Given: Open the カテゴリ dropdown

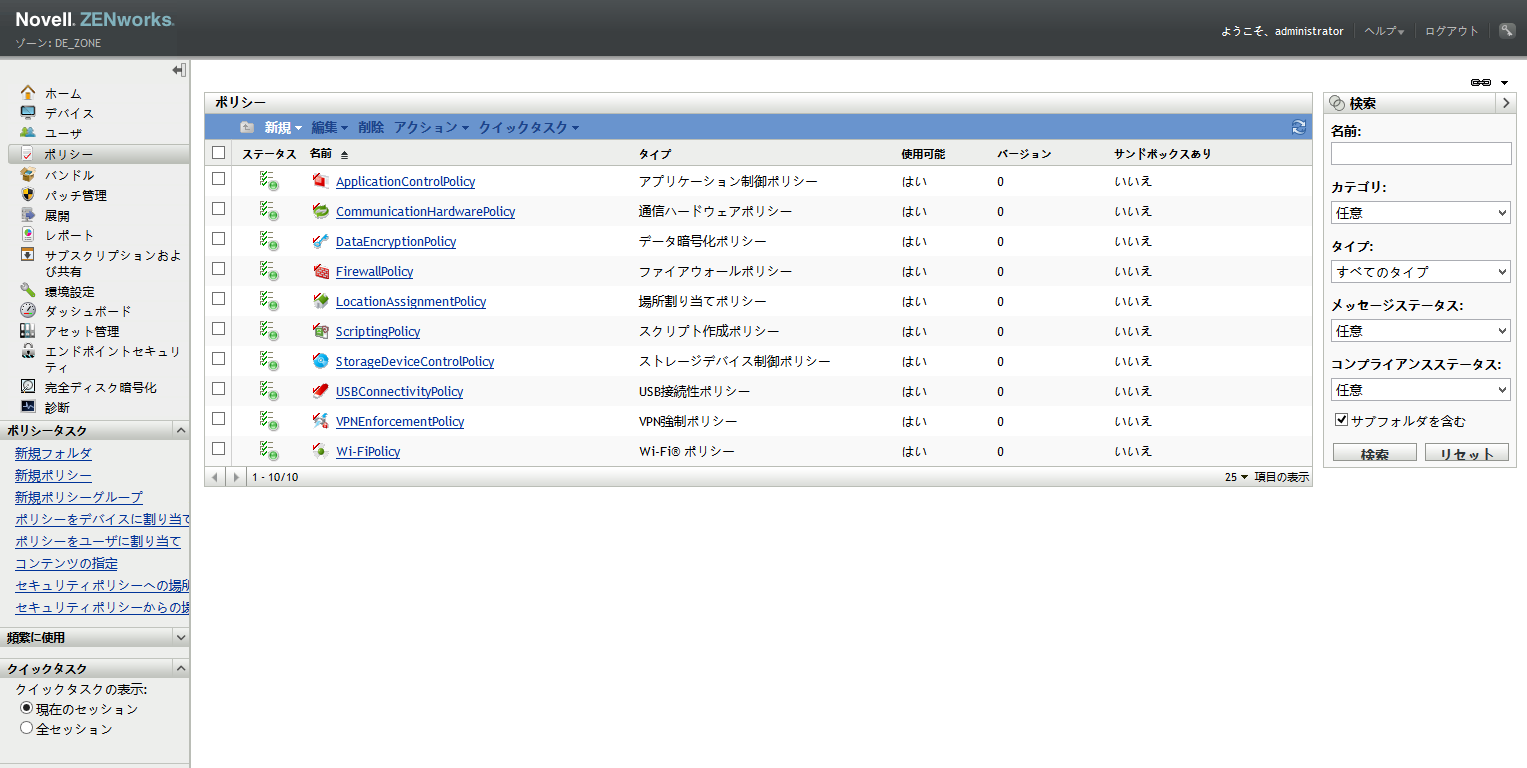Looking at the screenshot, I should tap(1421, 213).
